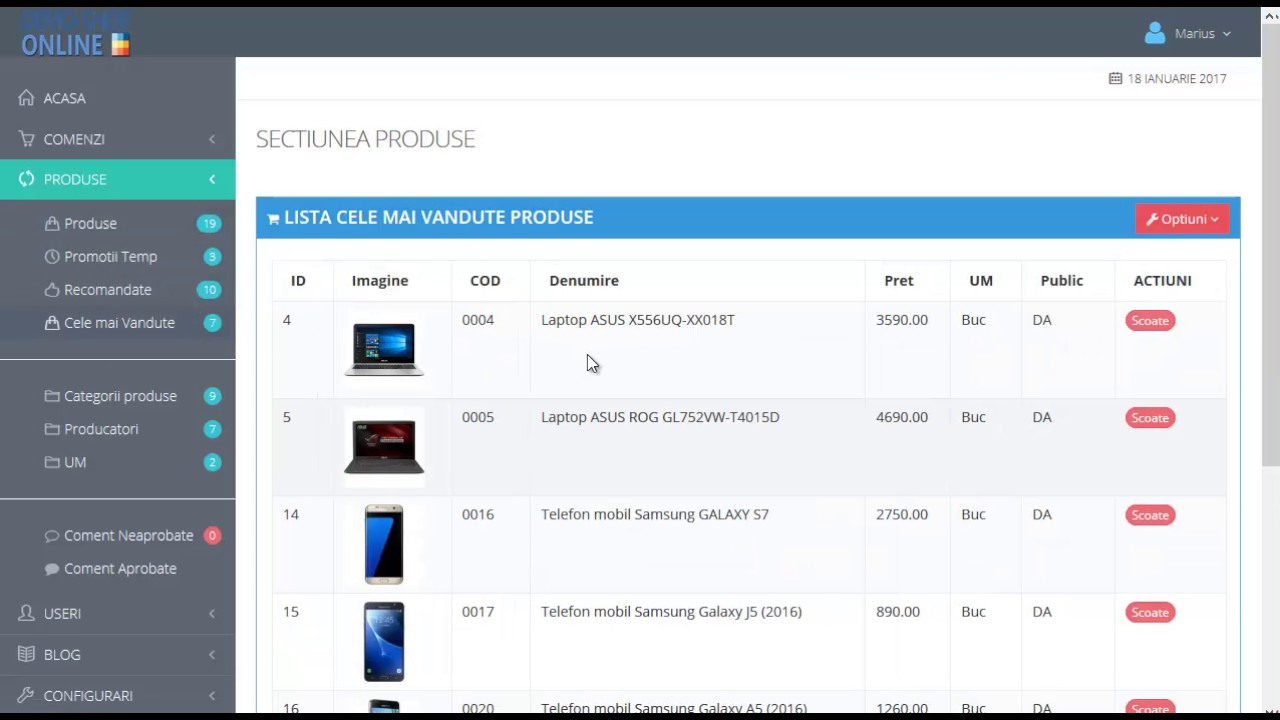This screenshot has width=1280, height=720.
Task: Click the price 3590.00
Action: [x=902, y=320]
